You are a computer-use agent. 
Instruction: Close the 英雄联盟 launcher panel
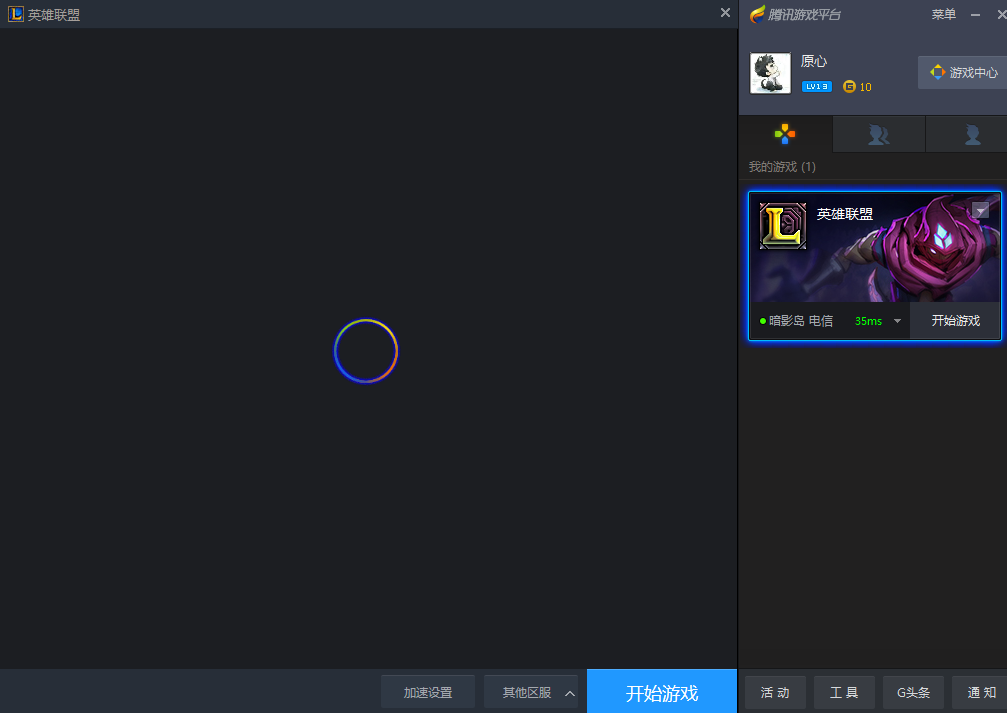(x=725, y=13)
